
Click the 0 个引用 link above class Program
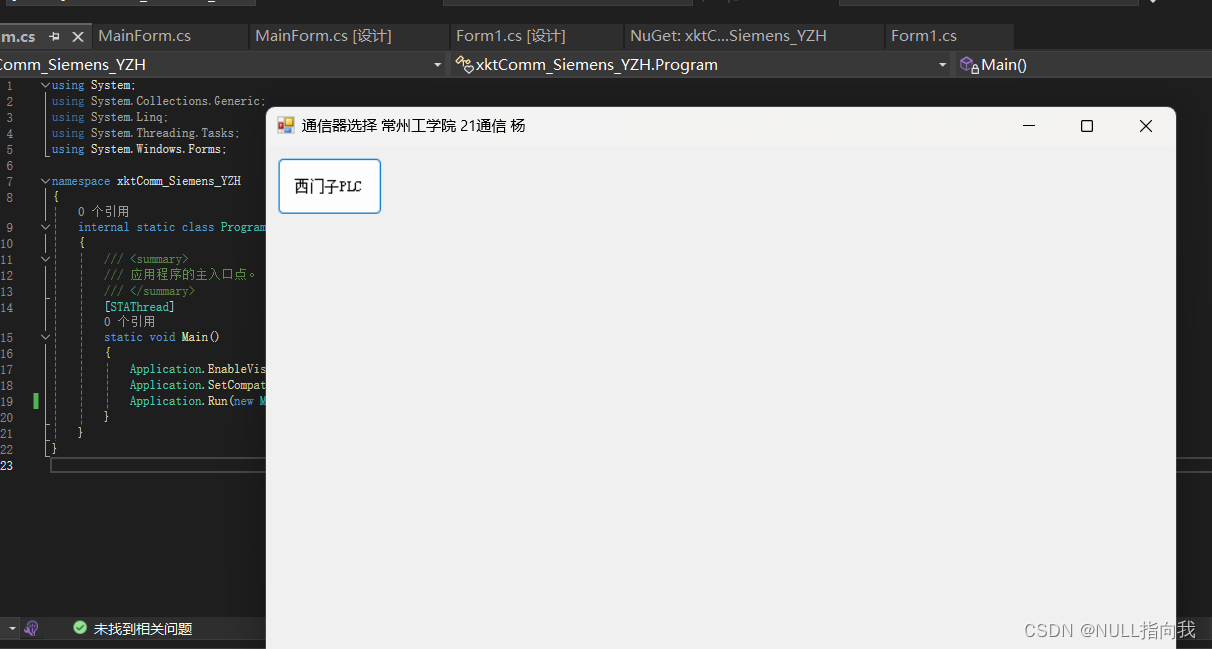[97, 211]
